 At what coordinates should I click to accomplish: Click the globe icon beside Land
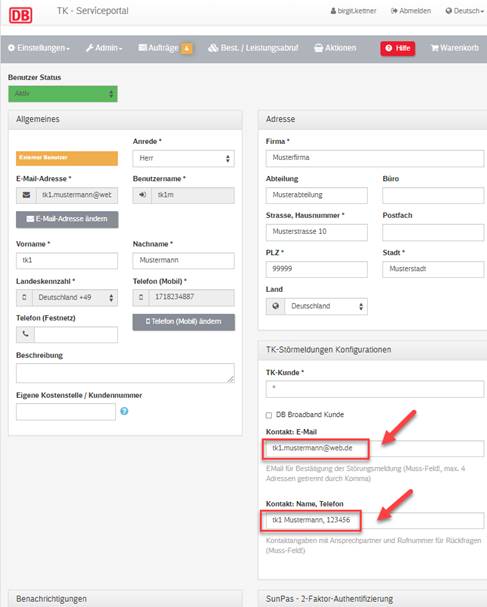pyautogui.click(x=276, y=306)
